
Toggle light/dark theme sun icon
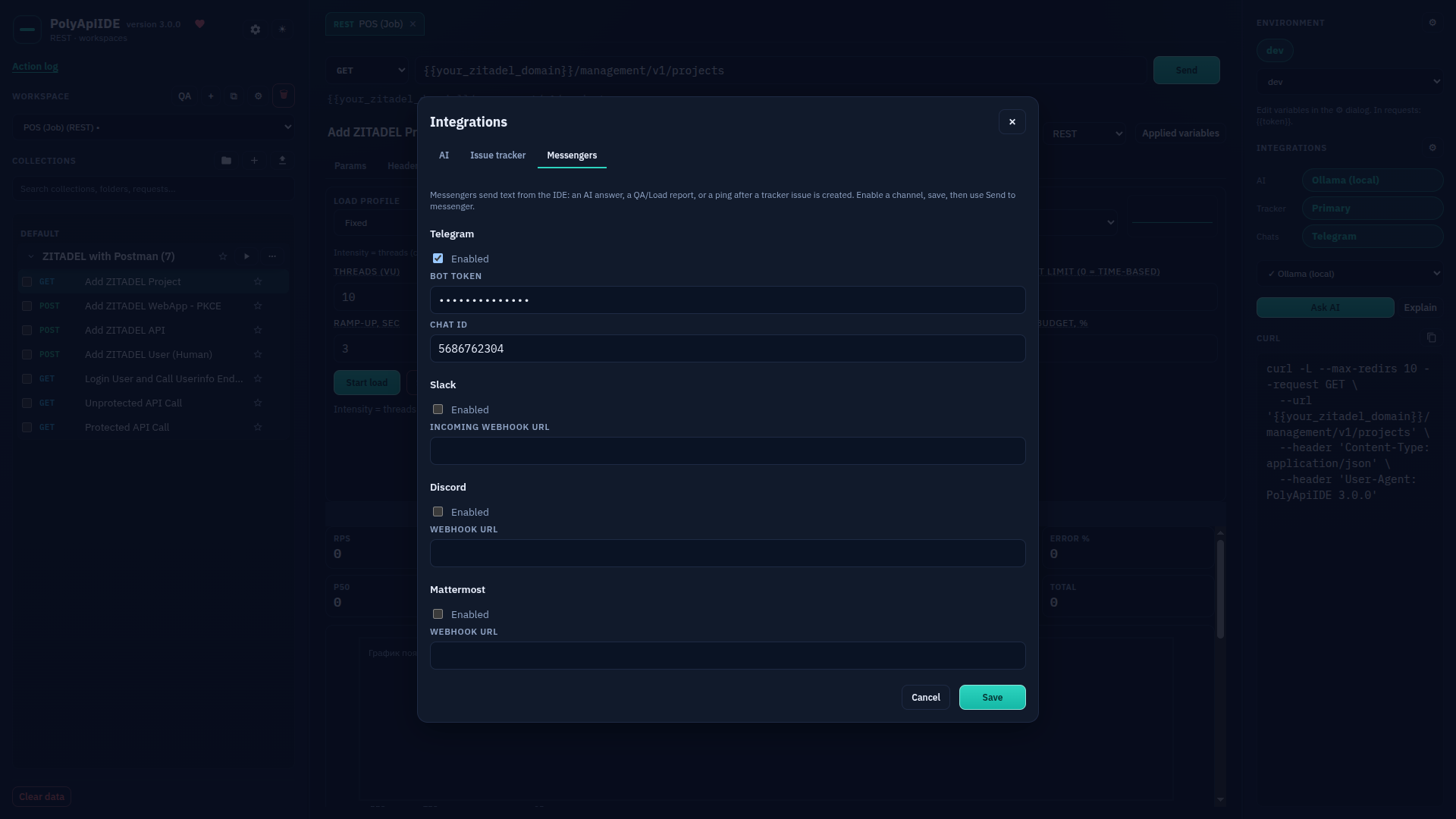[282, 30]
